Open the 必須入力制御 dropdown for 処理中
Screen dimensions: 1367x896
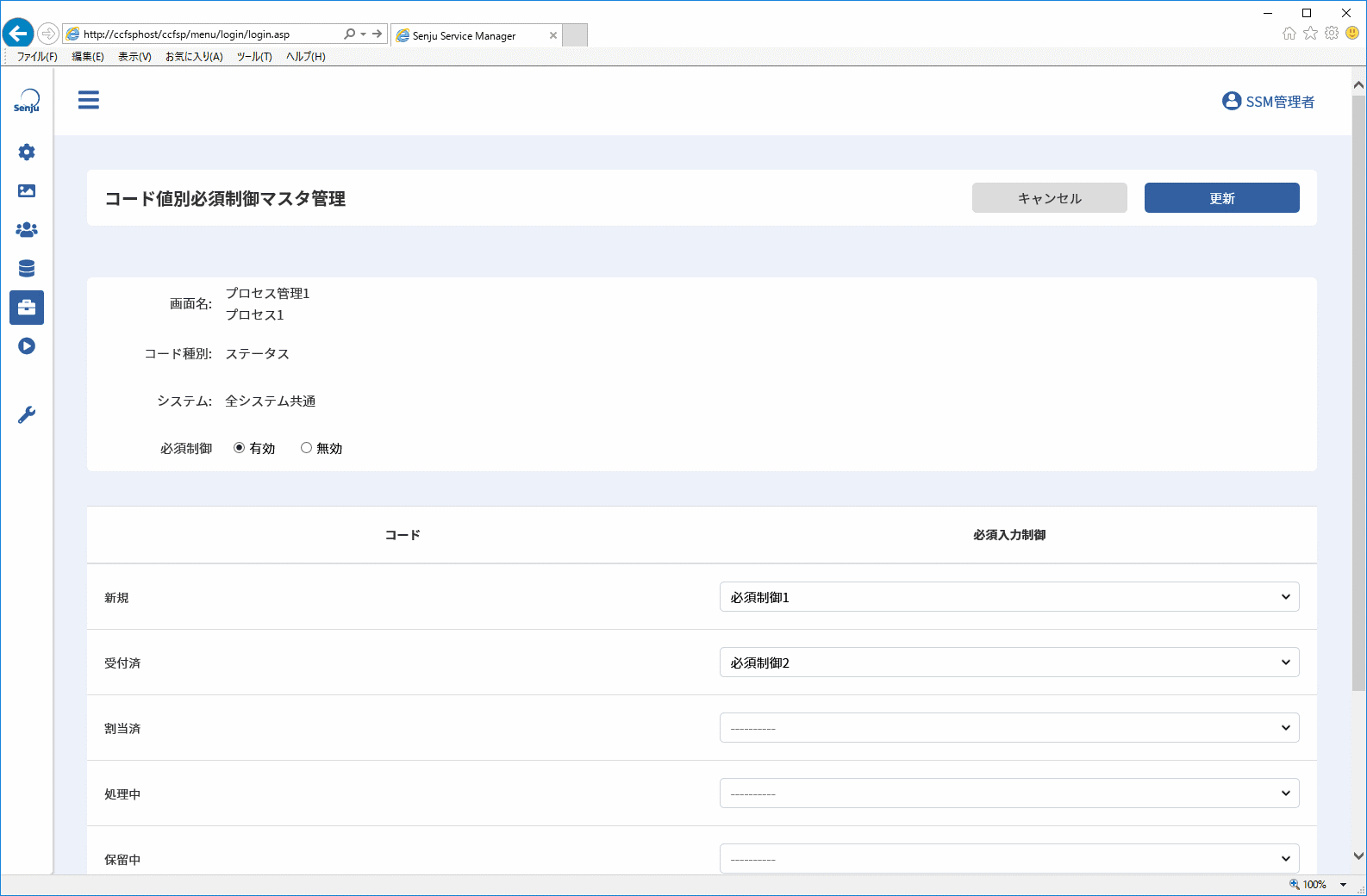pyautogui.click(x=1009, y=793)
